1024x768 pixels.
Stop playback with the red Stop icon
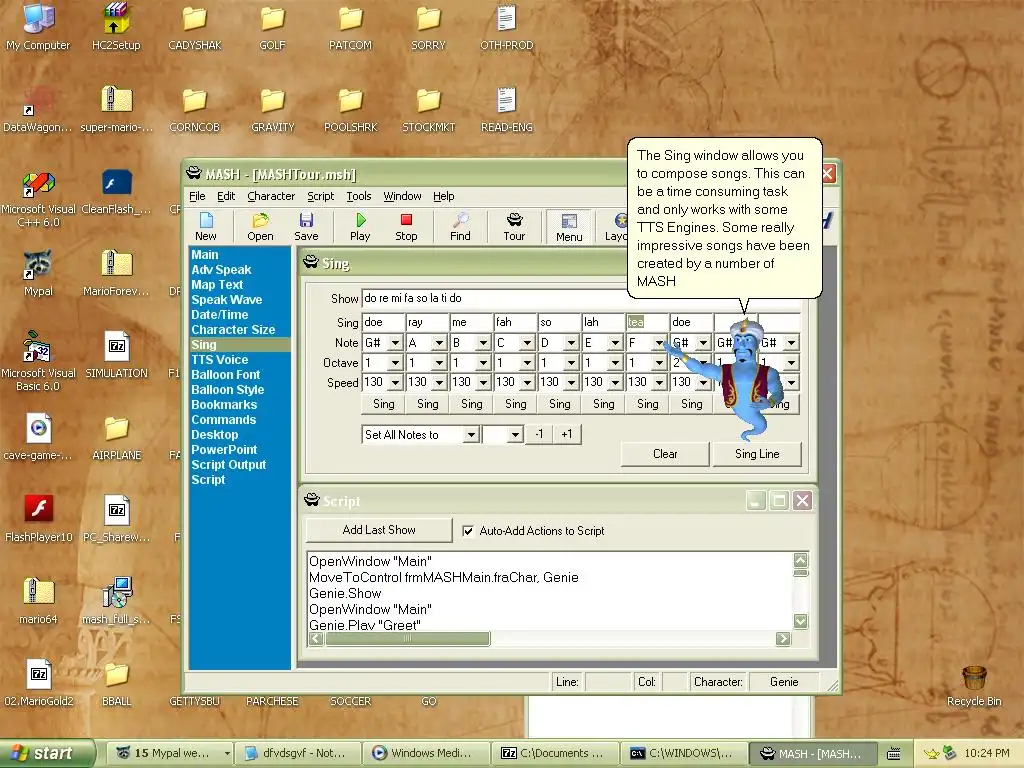[x=406, y=227]
